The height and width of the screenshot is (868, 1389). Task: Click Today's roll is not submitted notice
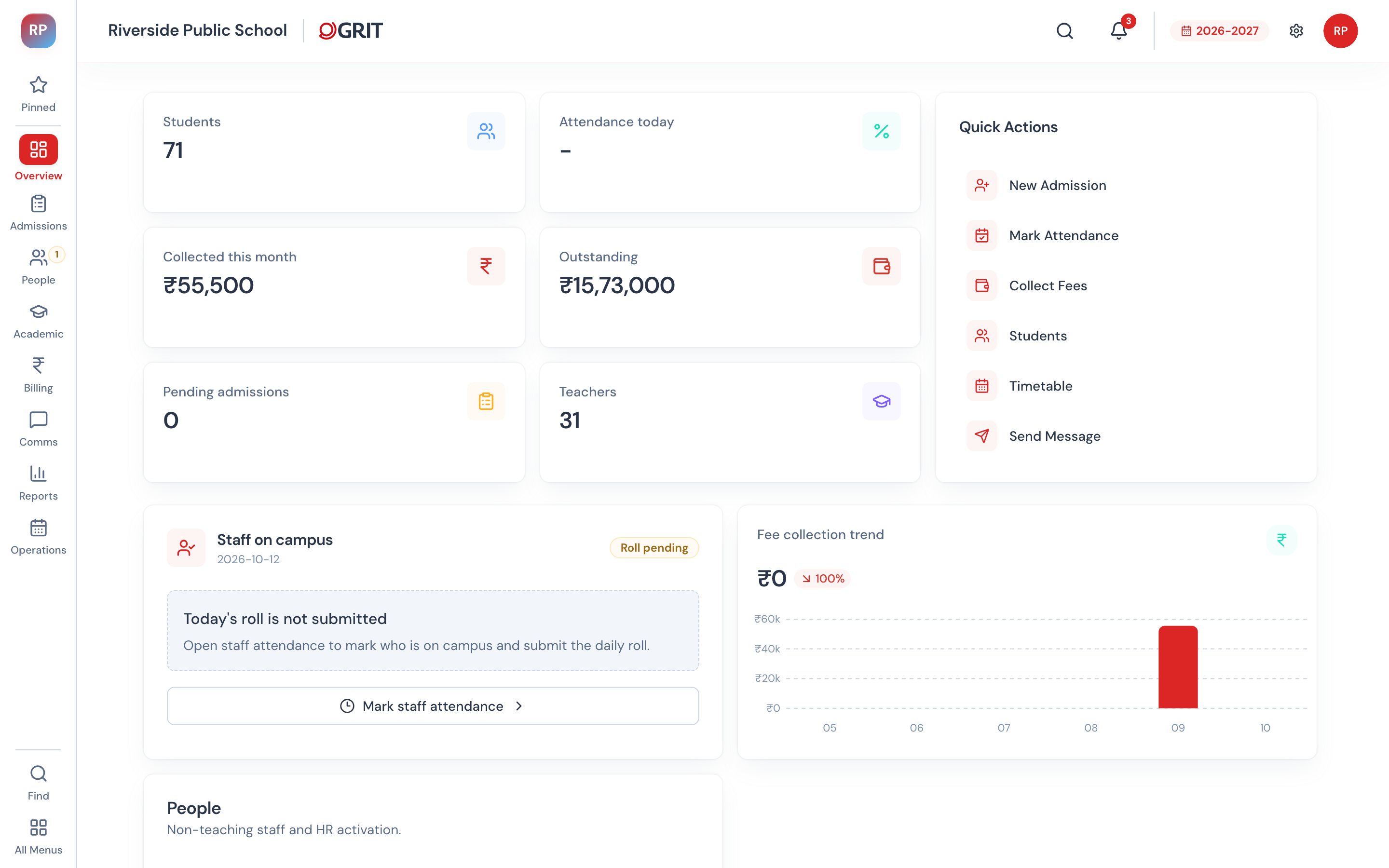[433, 631]
